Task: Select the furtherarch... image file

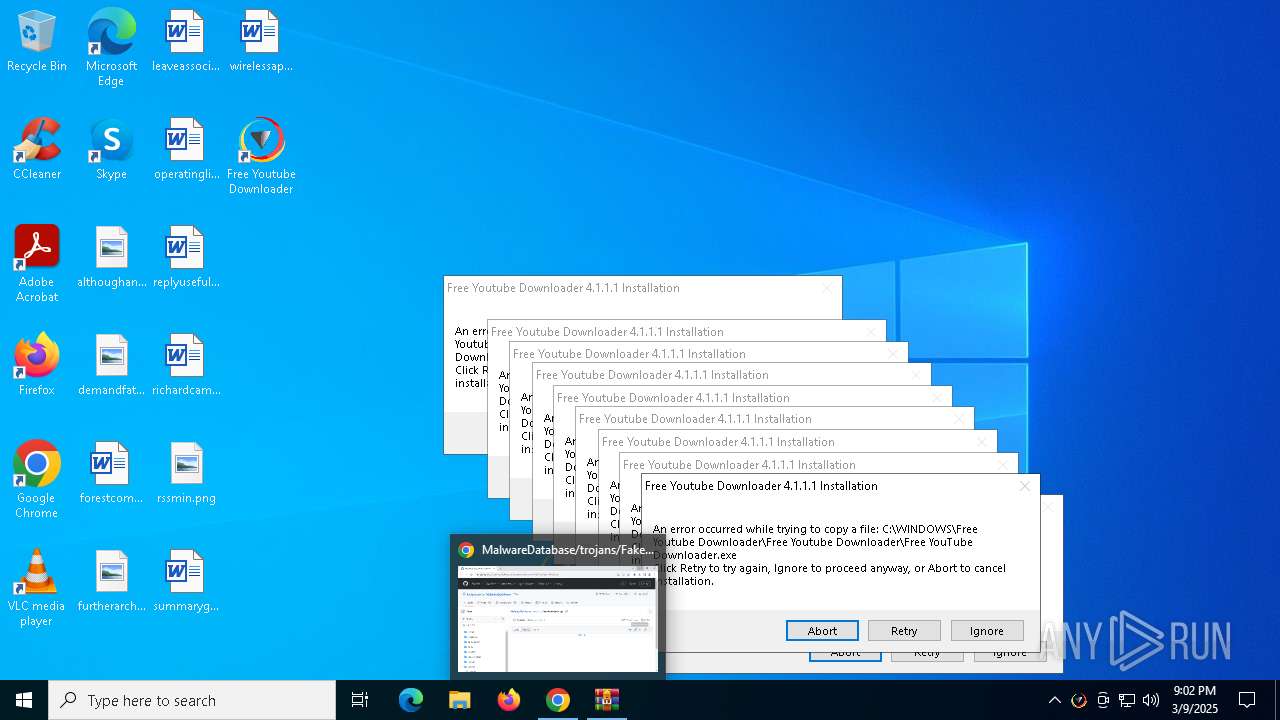Action: pos(111,581)
